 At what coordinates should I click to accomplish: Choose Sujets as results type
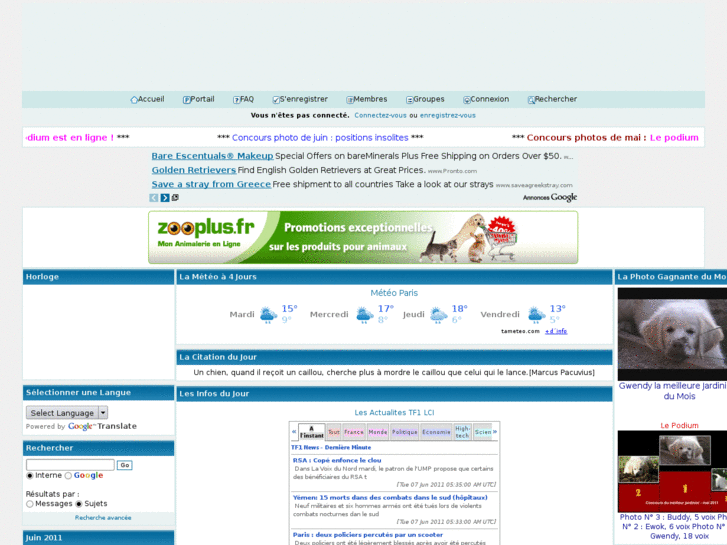(79, 504)
